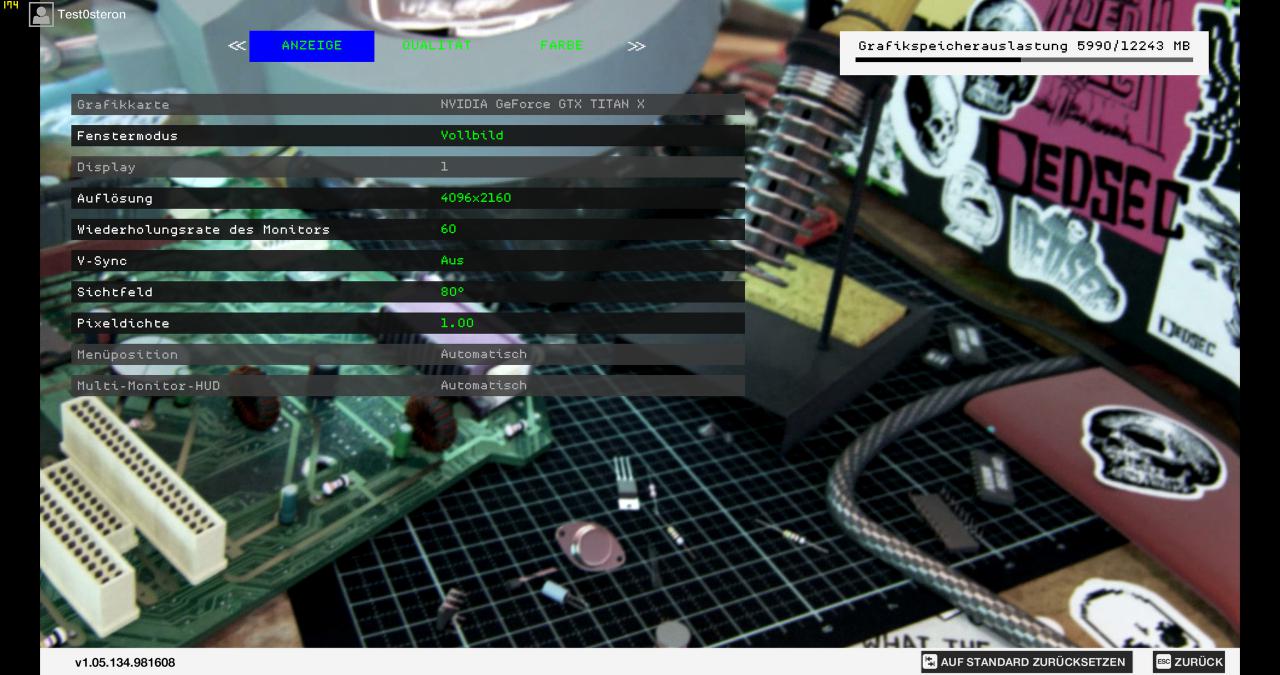Click the ESC key icon beside Zurück

tap(1162, 662)
